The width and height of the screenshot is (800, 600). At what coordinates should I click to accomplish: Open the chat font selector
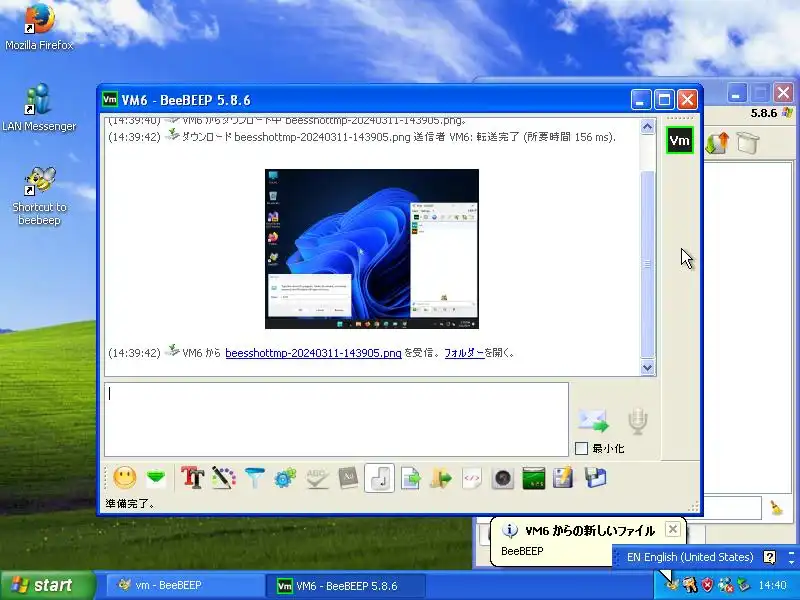pos(192,479)
